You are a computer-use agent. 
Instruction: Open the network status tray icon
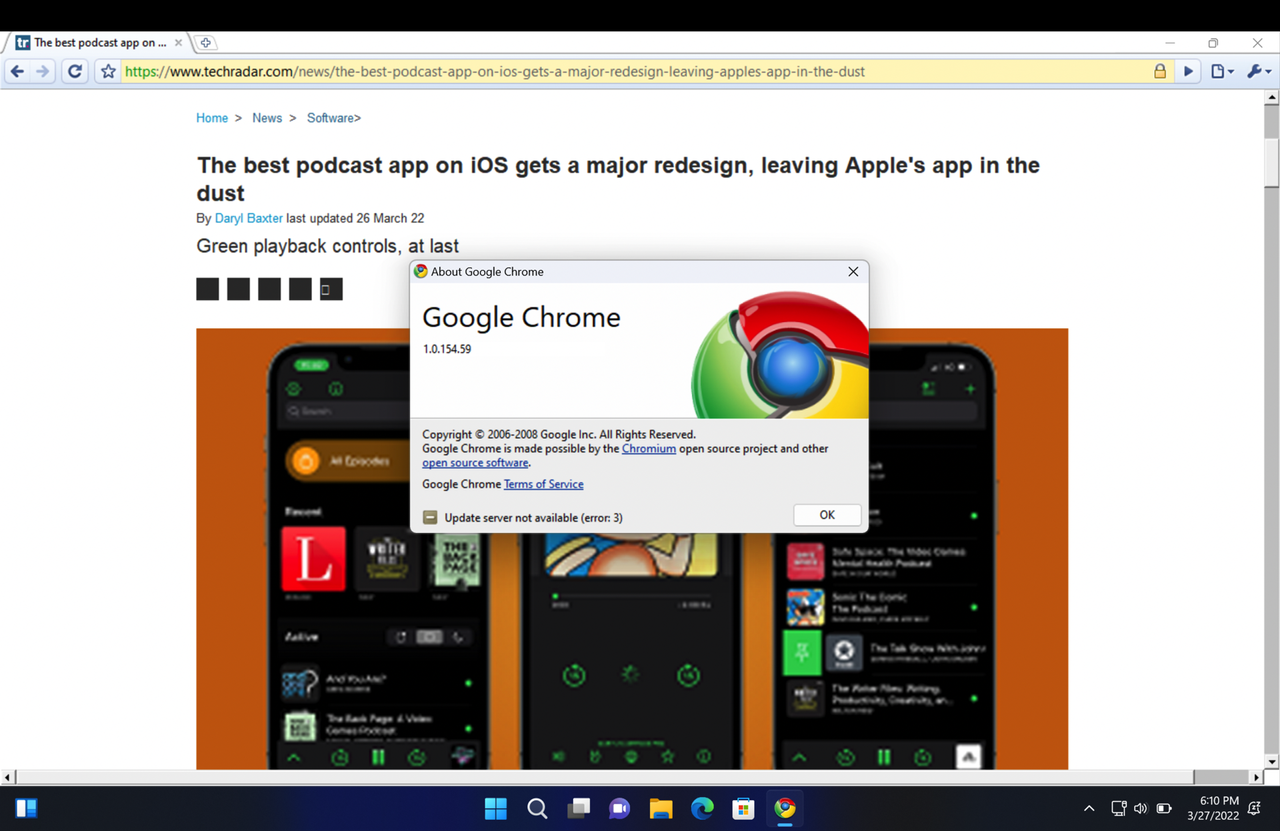pos(1119,808)
